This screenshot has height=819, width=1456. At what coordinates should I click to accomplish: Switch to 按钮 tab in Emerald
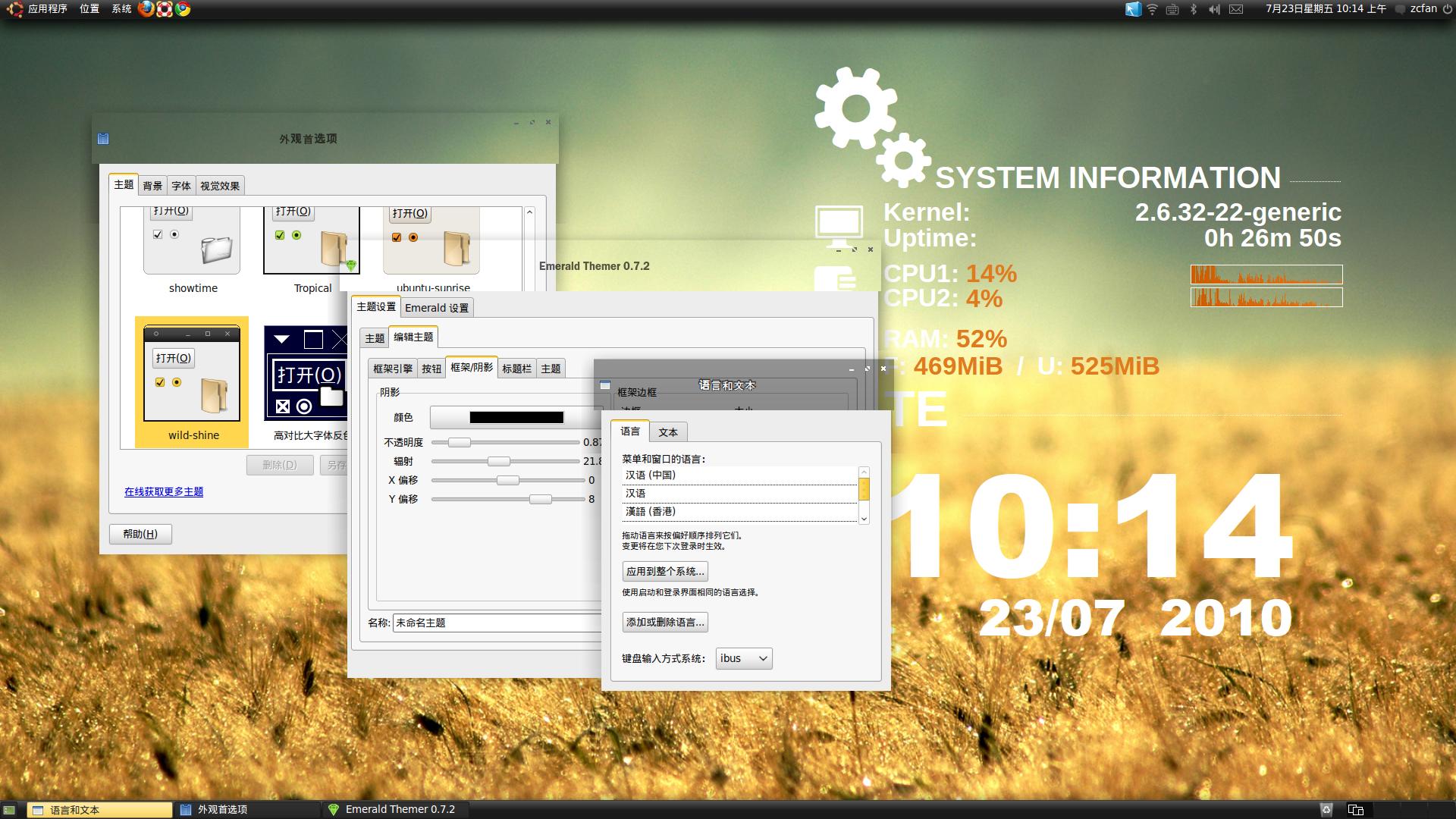pyautogui.click(x=431, y=369)
